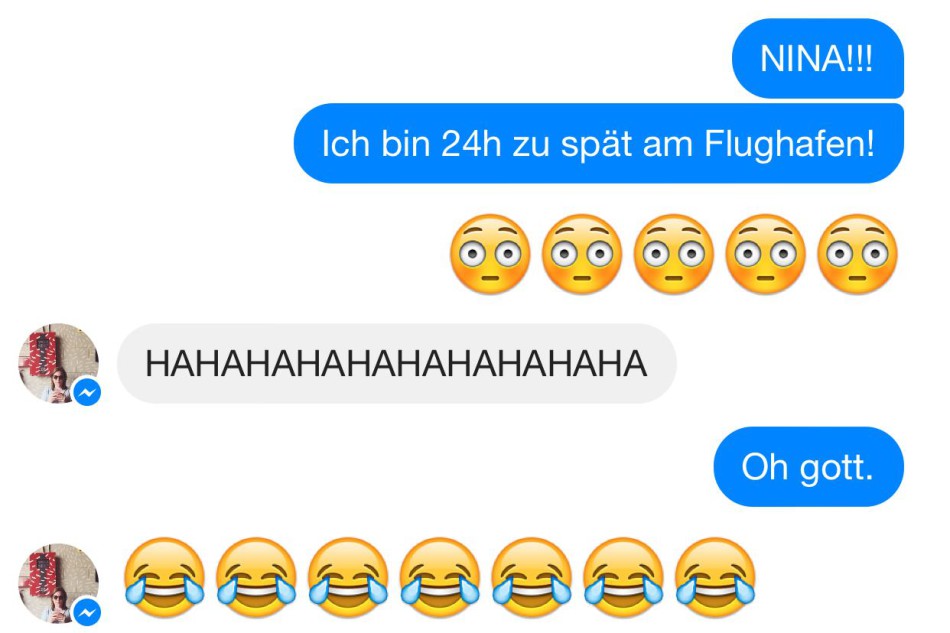Click the last tears-of-joy emoji
The width and height of the screenshot is (950, 633).
pyautogui.click(x=715, y=577)
